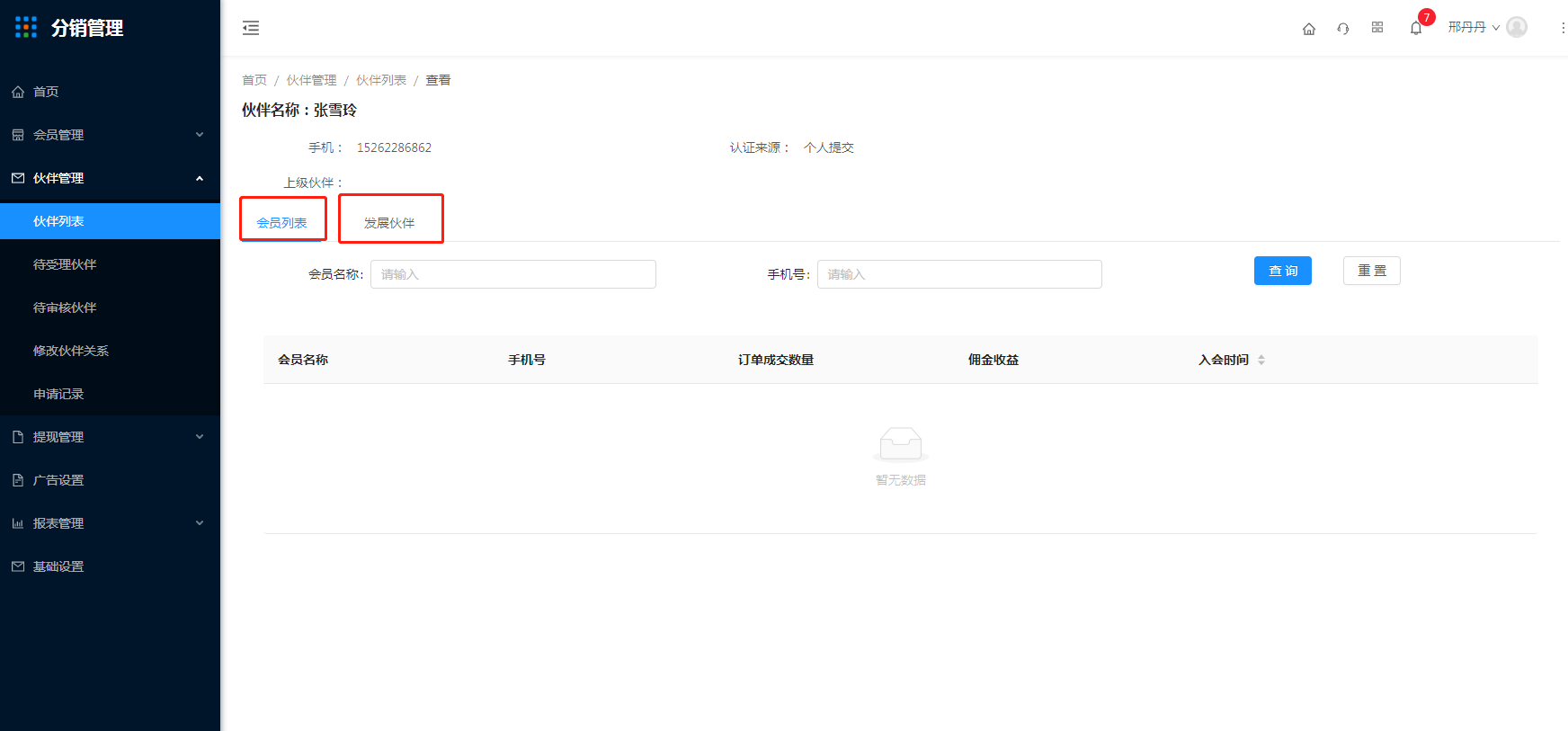Go to 首页 breadcrumb link

[254, 80]
